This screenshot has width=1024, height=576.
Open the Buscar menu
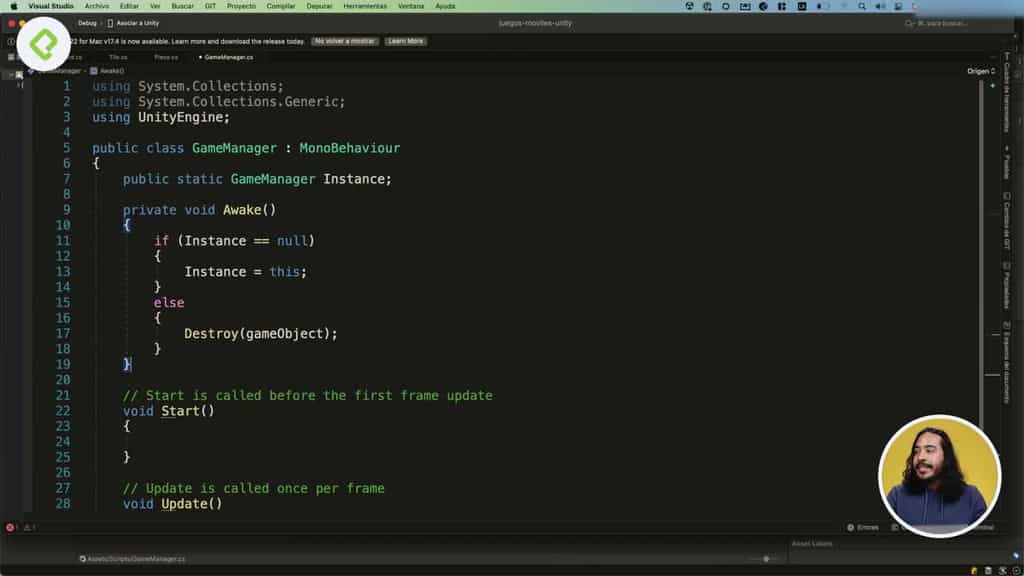point(182,6)
